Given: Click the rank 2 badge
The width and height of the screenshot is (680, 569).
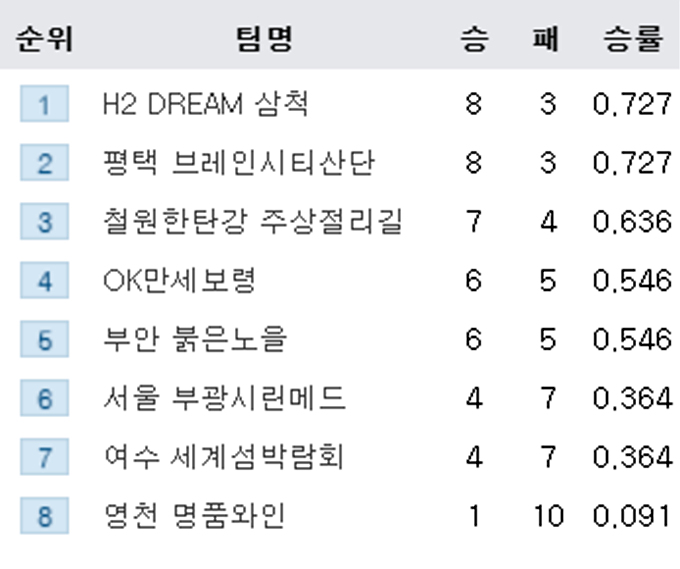Looking at the screenshot, I should 44,163.
